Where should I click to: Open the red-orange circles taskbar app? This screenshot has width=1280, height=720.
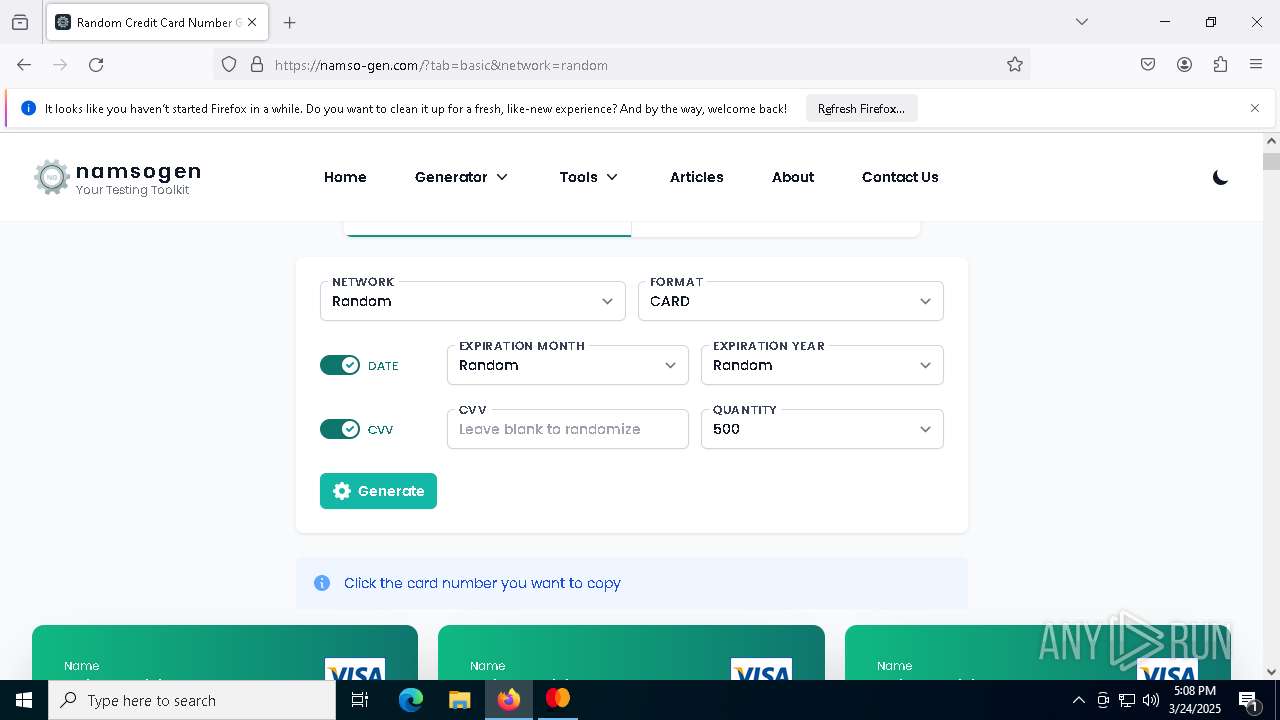558,700
